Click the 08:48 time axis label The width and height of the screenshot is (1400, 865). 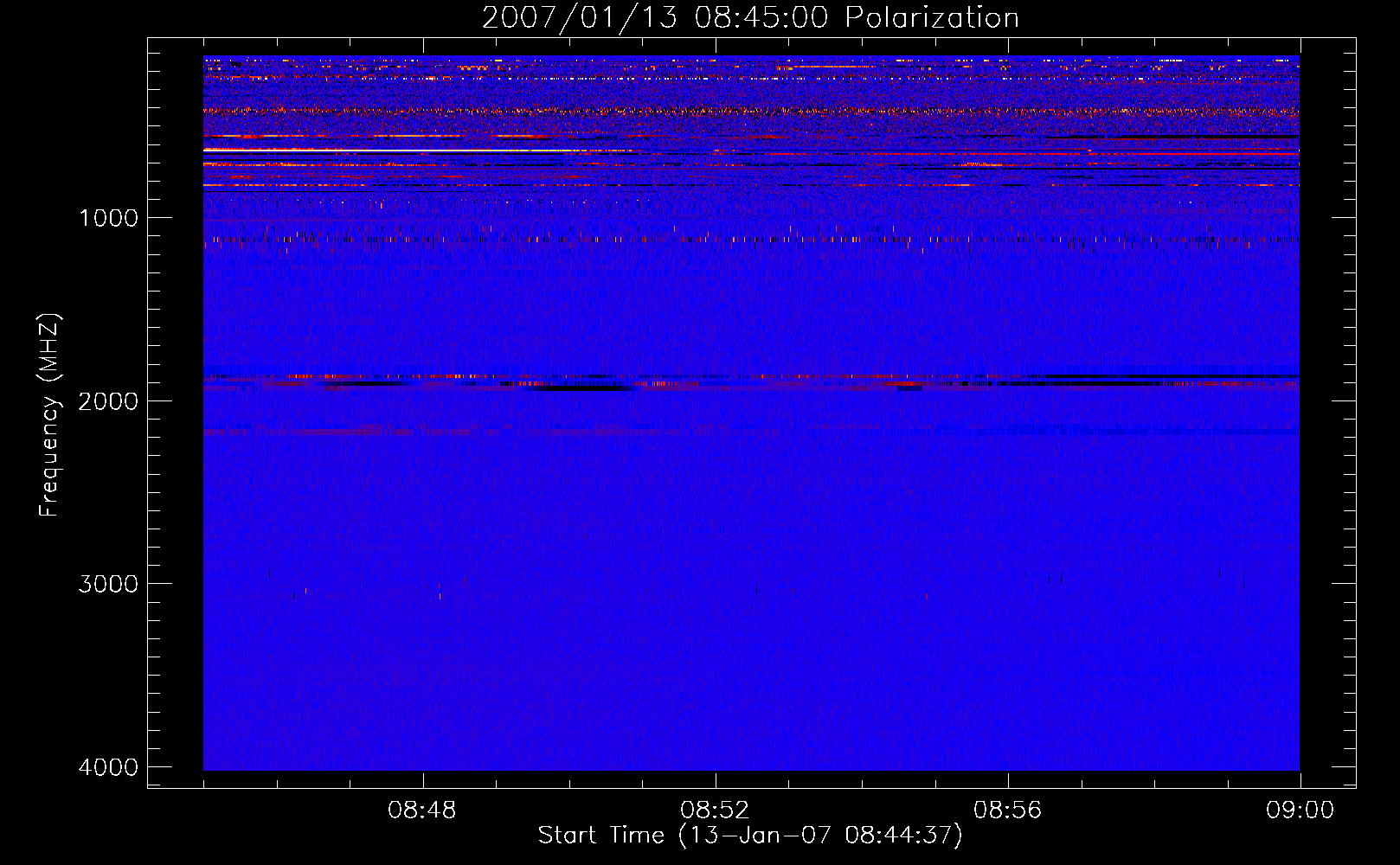tap(422, 811)
